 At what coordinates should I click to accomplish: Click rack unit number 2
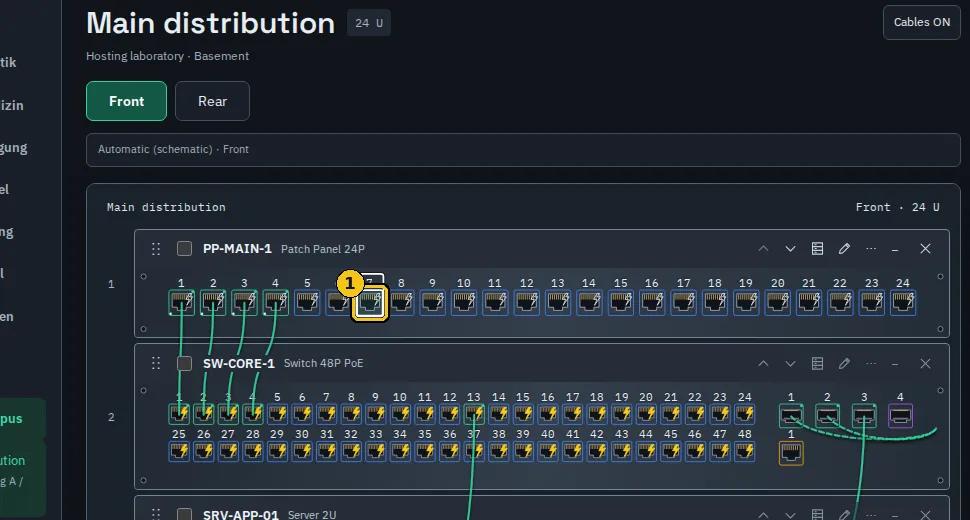(x=111, y=417)
